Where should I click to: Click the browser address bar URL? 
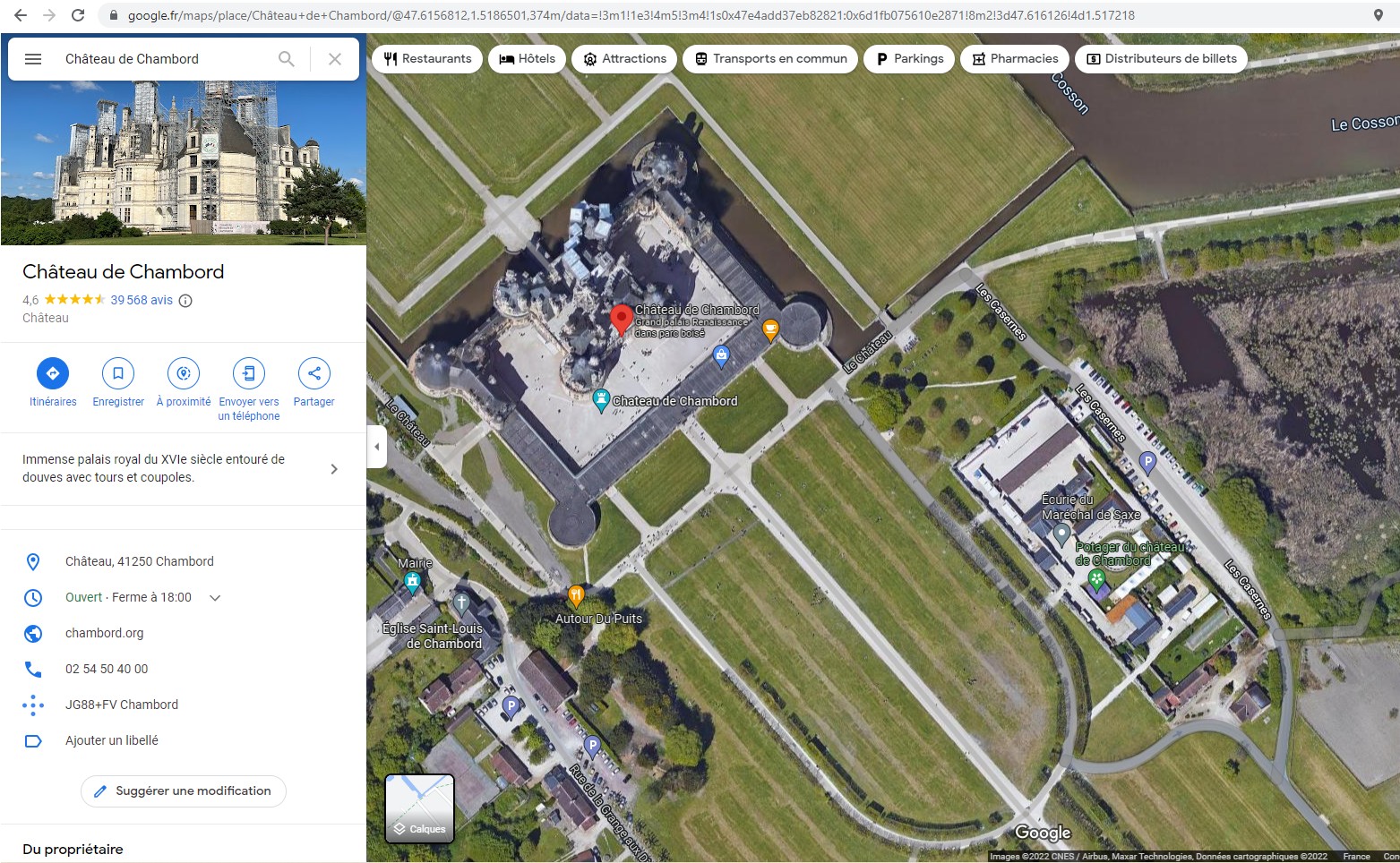pyautogui.click(x=631, y=15)
